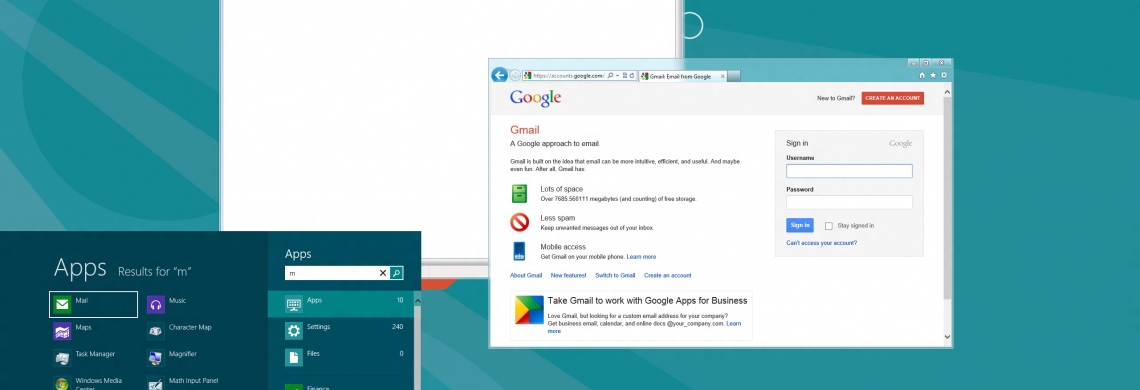Screen dimensions: 1140x390
Task: Launch the Music app from results
Action: (x=167, y=304)
